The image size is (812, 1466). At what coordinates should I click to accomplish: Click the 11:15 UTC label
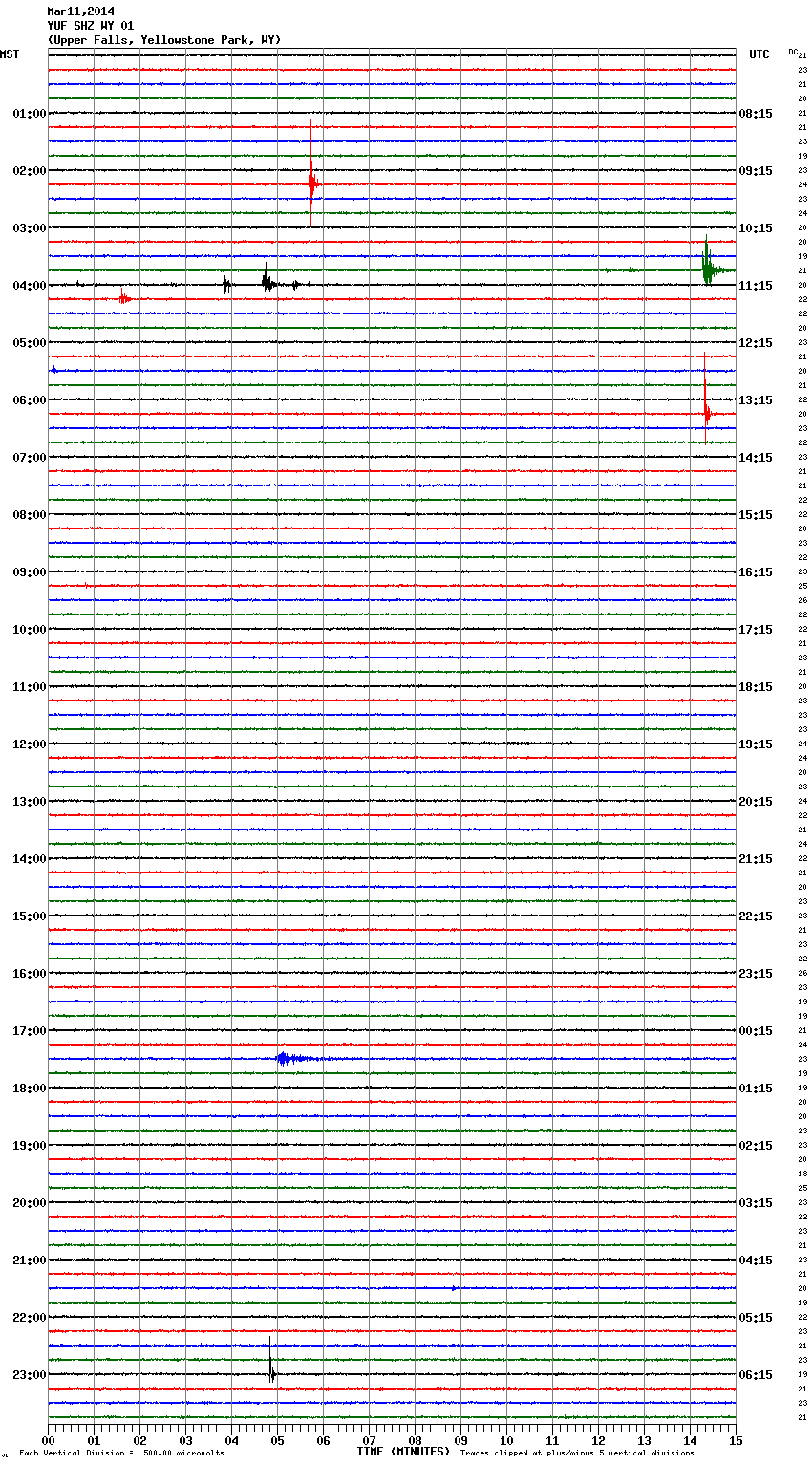click(x=756, y=286)
